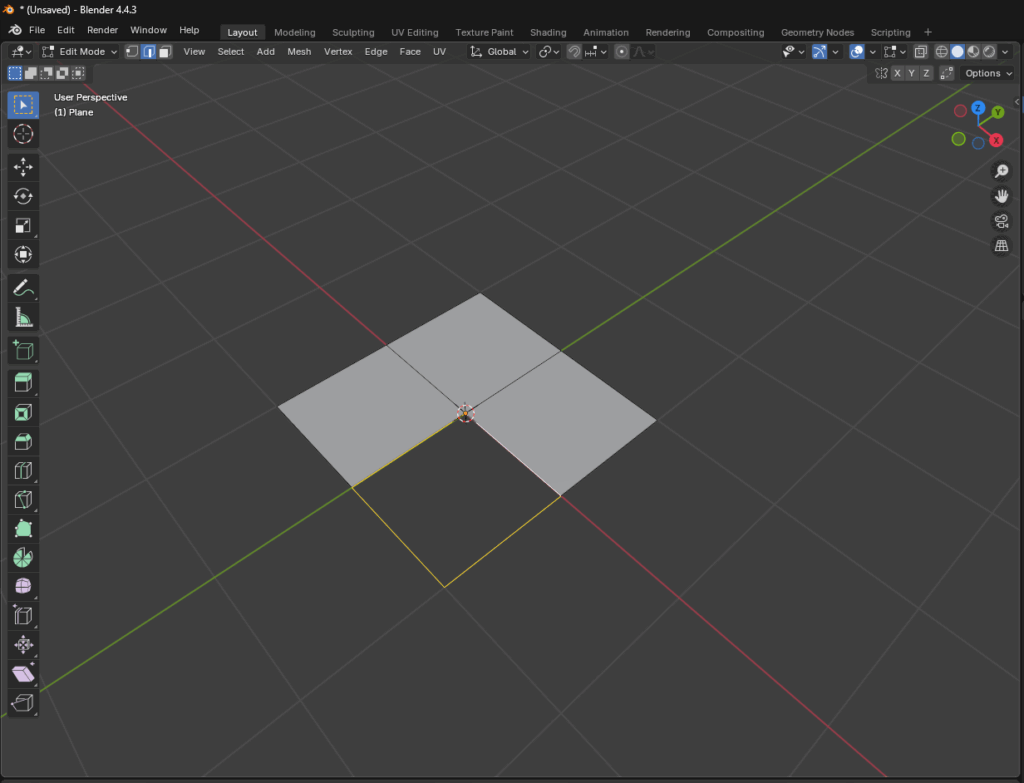Select the Smooth vertices tool
This screenshot has height=783, width=1024.
click(x=23, y=586)
